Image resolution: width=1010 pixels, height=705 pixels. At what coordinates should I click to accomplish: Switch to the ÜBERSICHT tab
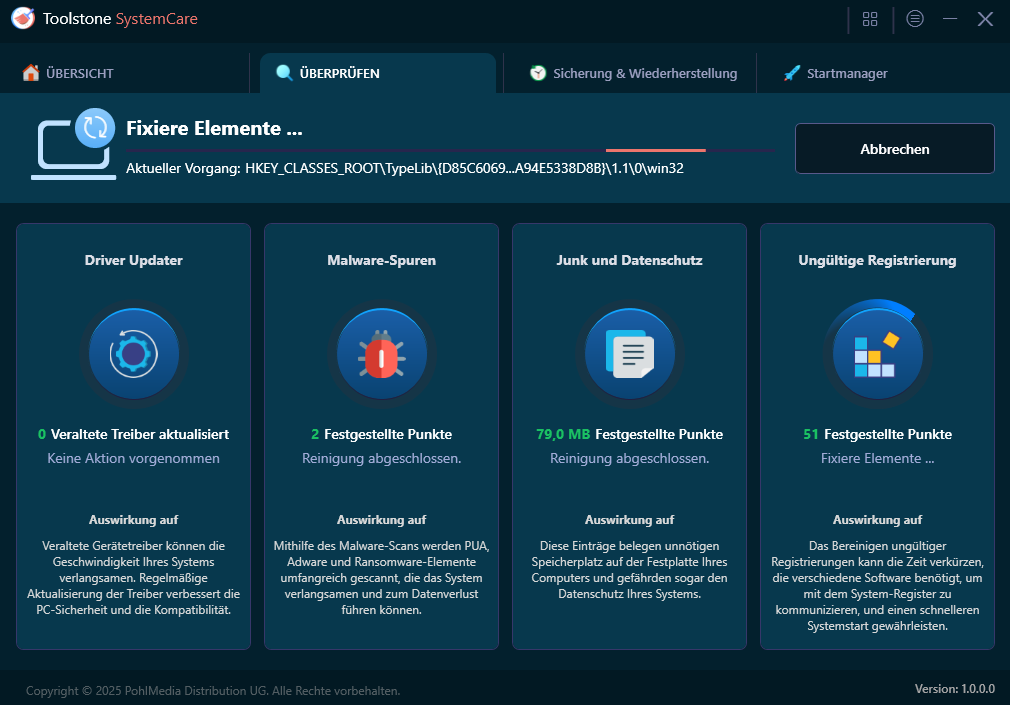68,73
